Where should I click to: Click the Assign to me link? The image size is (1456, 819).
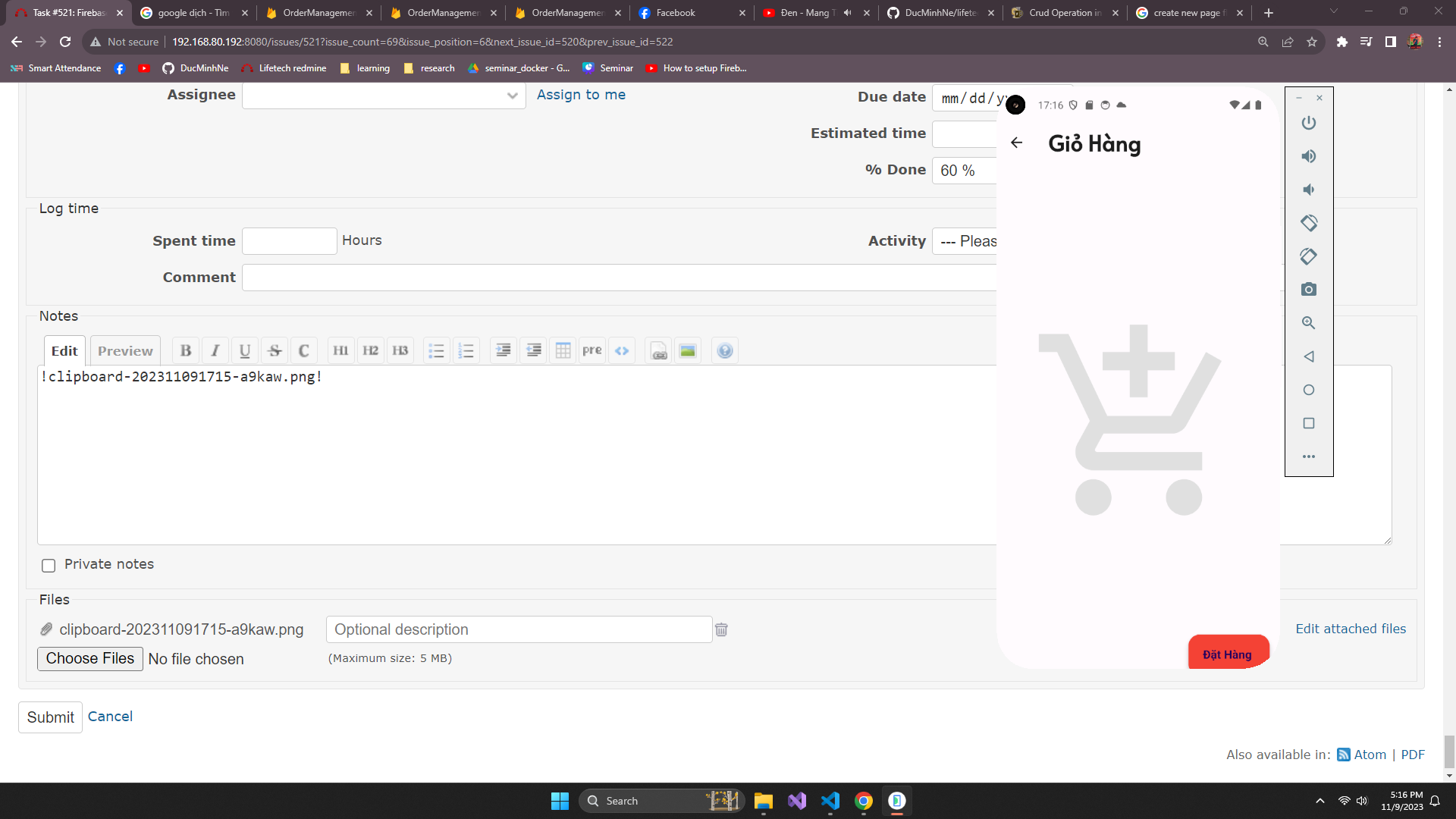pos(581,95)
